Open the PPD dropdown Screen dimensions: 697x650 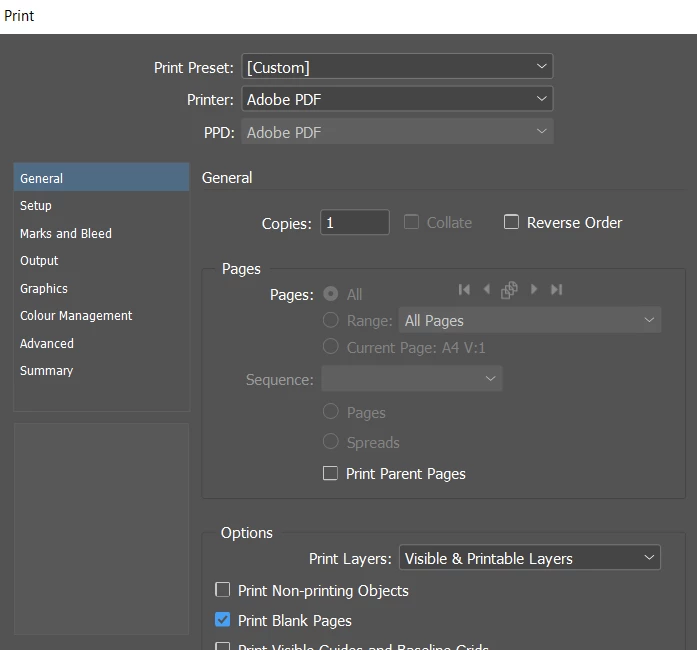tap(397, 132)
